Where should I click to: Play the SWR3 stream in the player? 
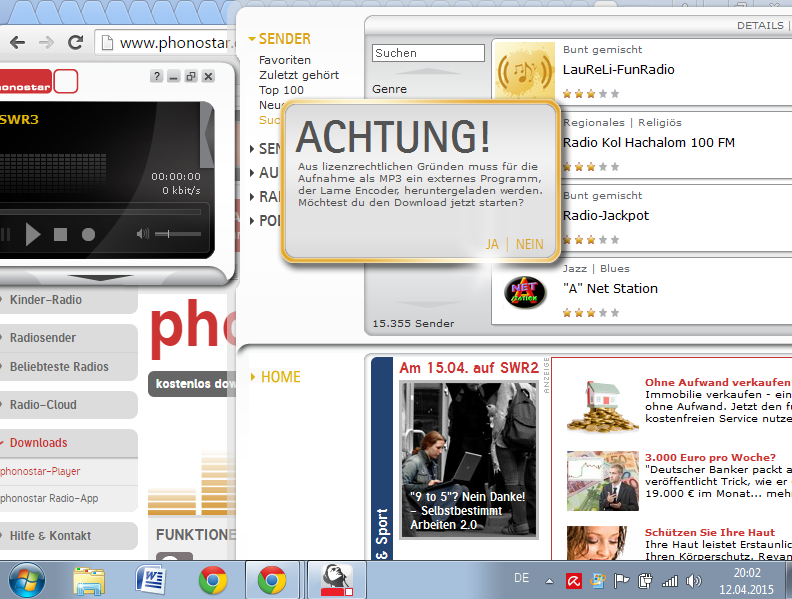33,234
